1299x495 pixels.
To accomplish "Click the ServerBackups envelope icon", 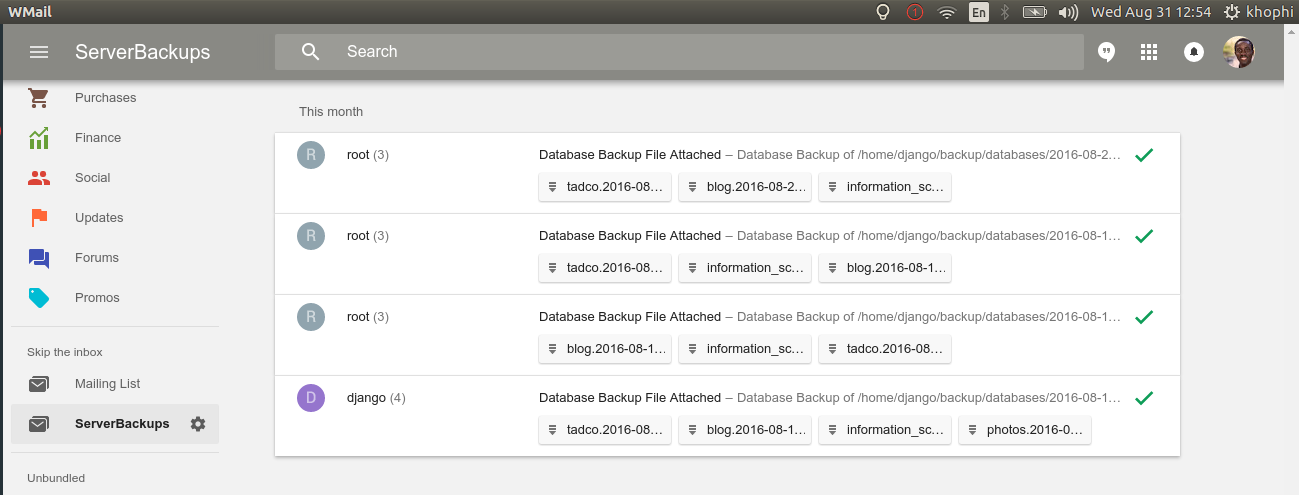I will [39, 424].
